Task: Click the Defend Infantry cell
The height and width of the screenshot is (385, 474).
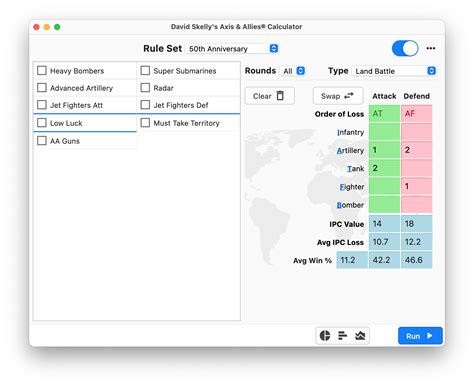Action: click(417, 132)
